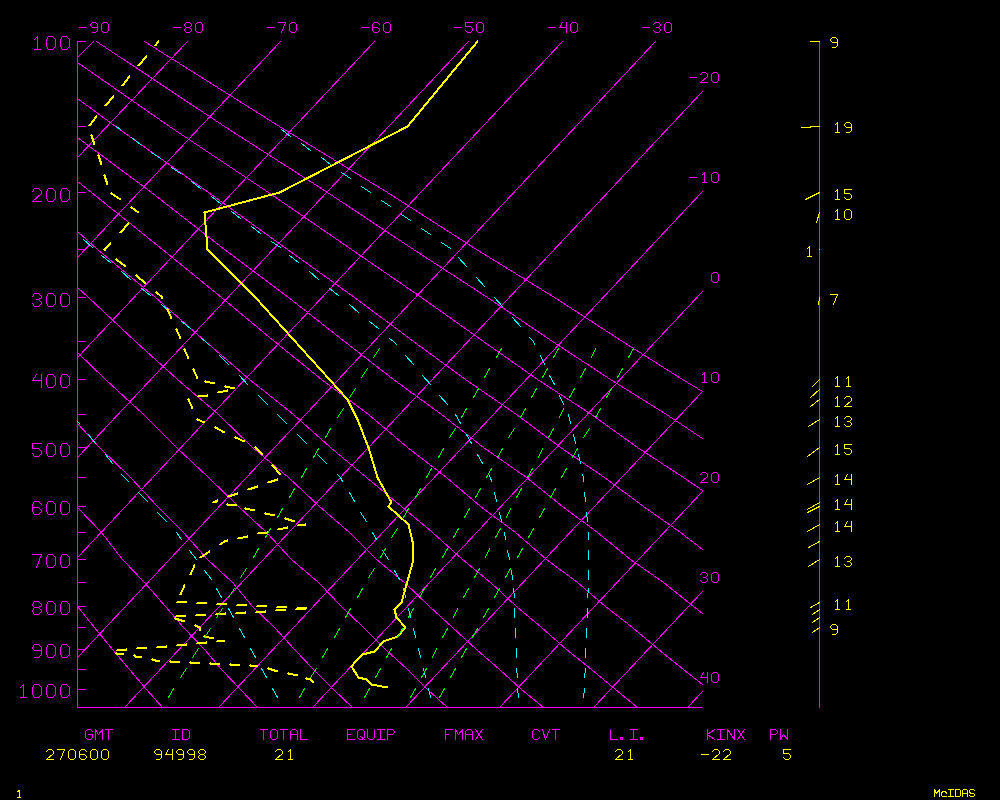1000x800 pixels.
Task: Click the 100 pressure label at top left
Action: point(50,43)
